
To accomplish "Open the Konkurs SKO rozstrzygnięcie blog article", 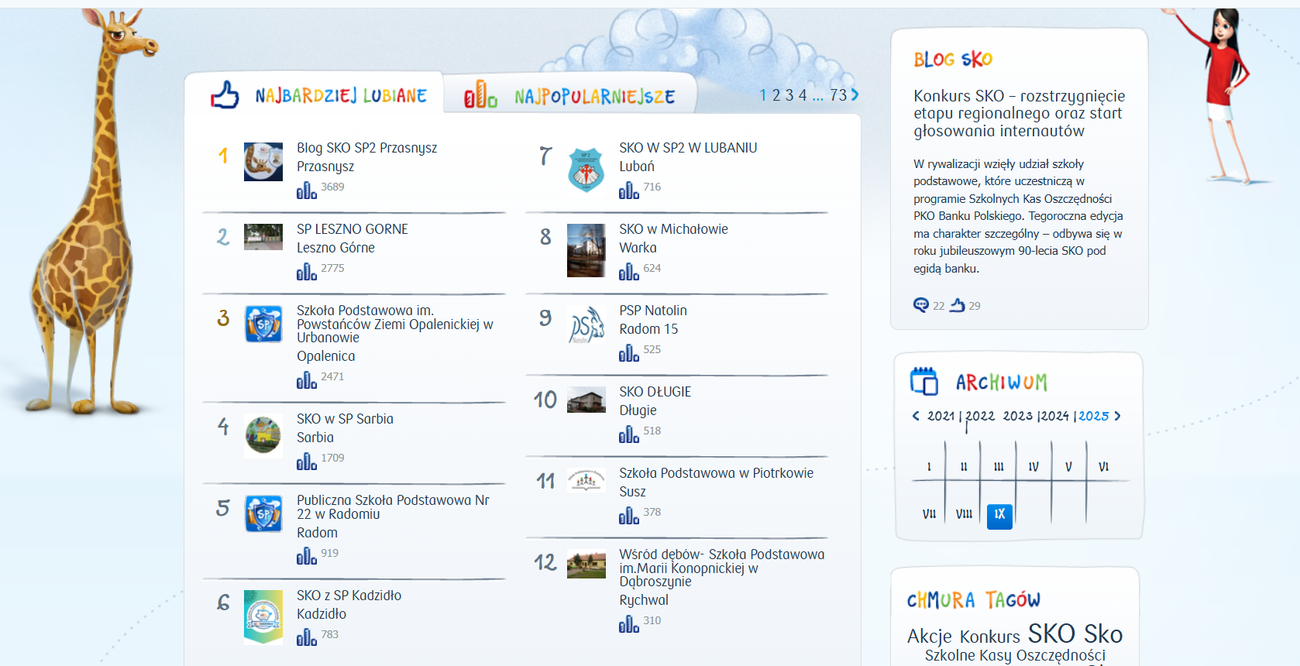I will (x=1019, y=113).
